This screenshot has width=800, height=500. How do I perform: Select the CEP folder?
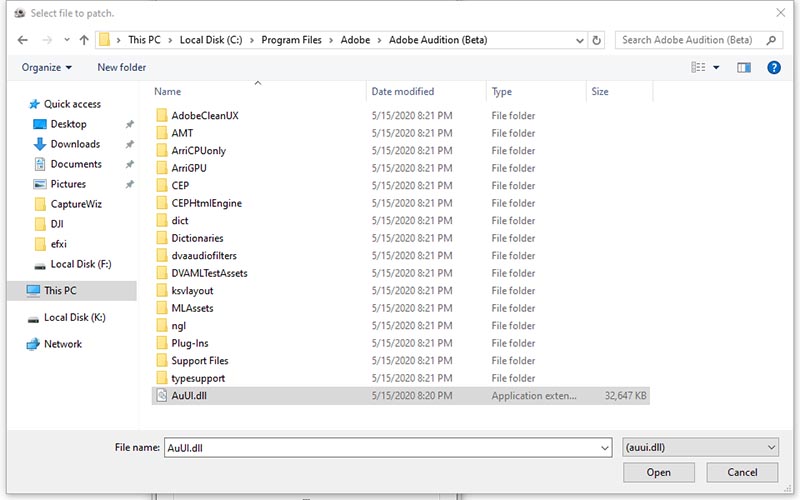click(180, 186)
